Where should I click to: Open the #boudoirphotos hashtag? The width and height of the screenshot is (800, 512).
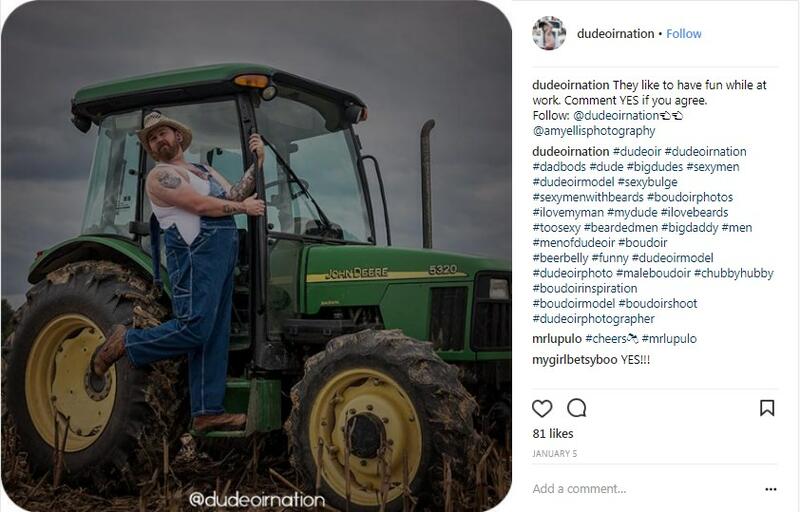690,197
